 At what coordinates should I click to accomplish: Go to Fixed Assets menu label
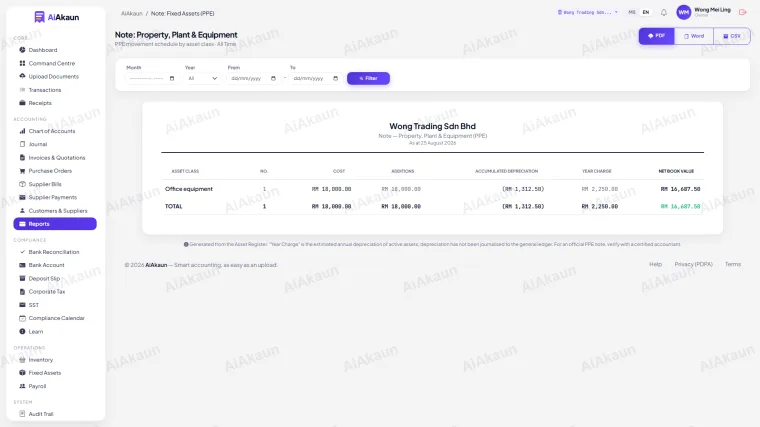click(45, 373)
